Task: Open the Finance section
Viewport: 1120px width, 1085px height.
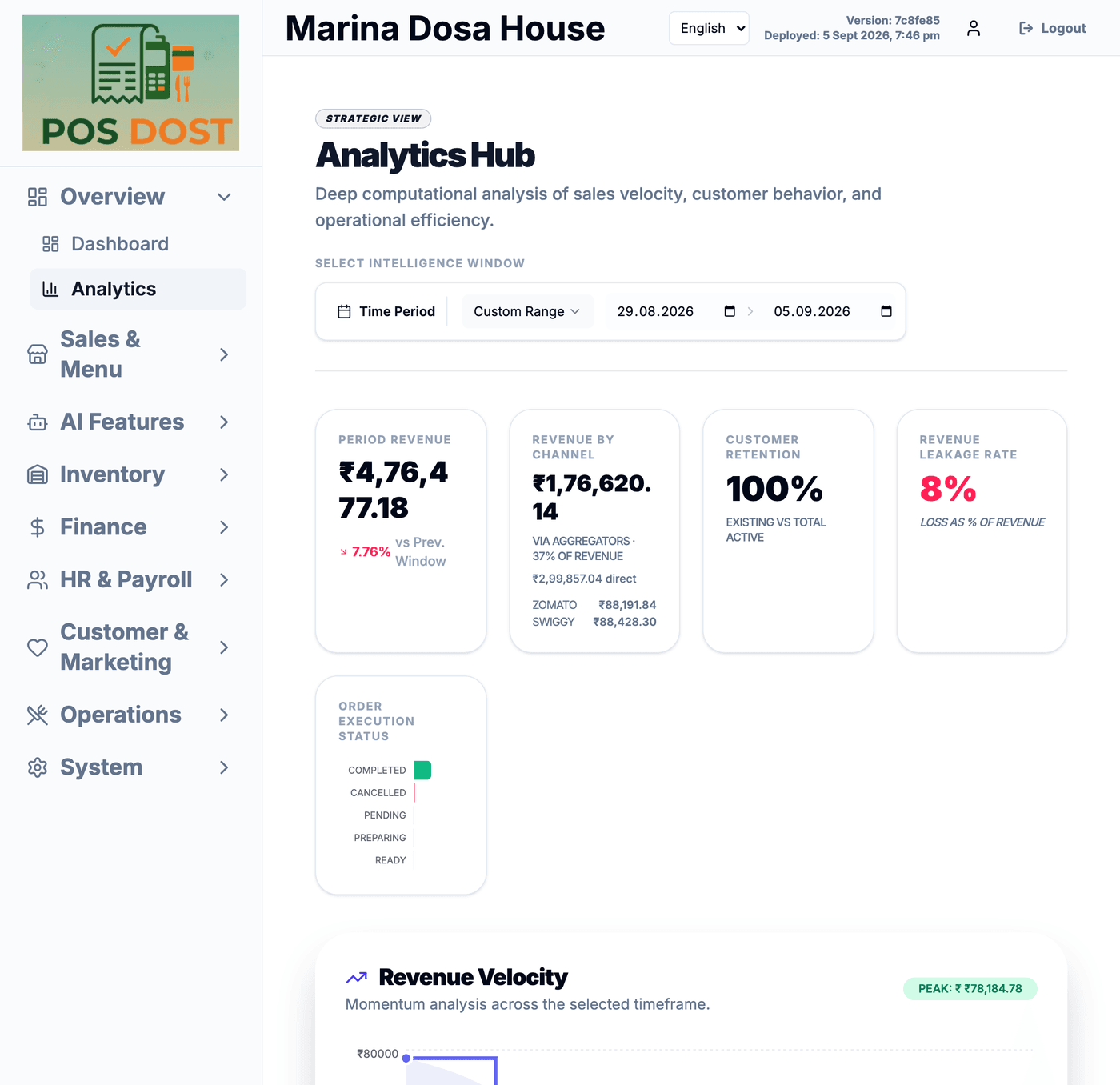Action: click(x=130, y=527)
